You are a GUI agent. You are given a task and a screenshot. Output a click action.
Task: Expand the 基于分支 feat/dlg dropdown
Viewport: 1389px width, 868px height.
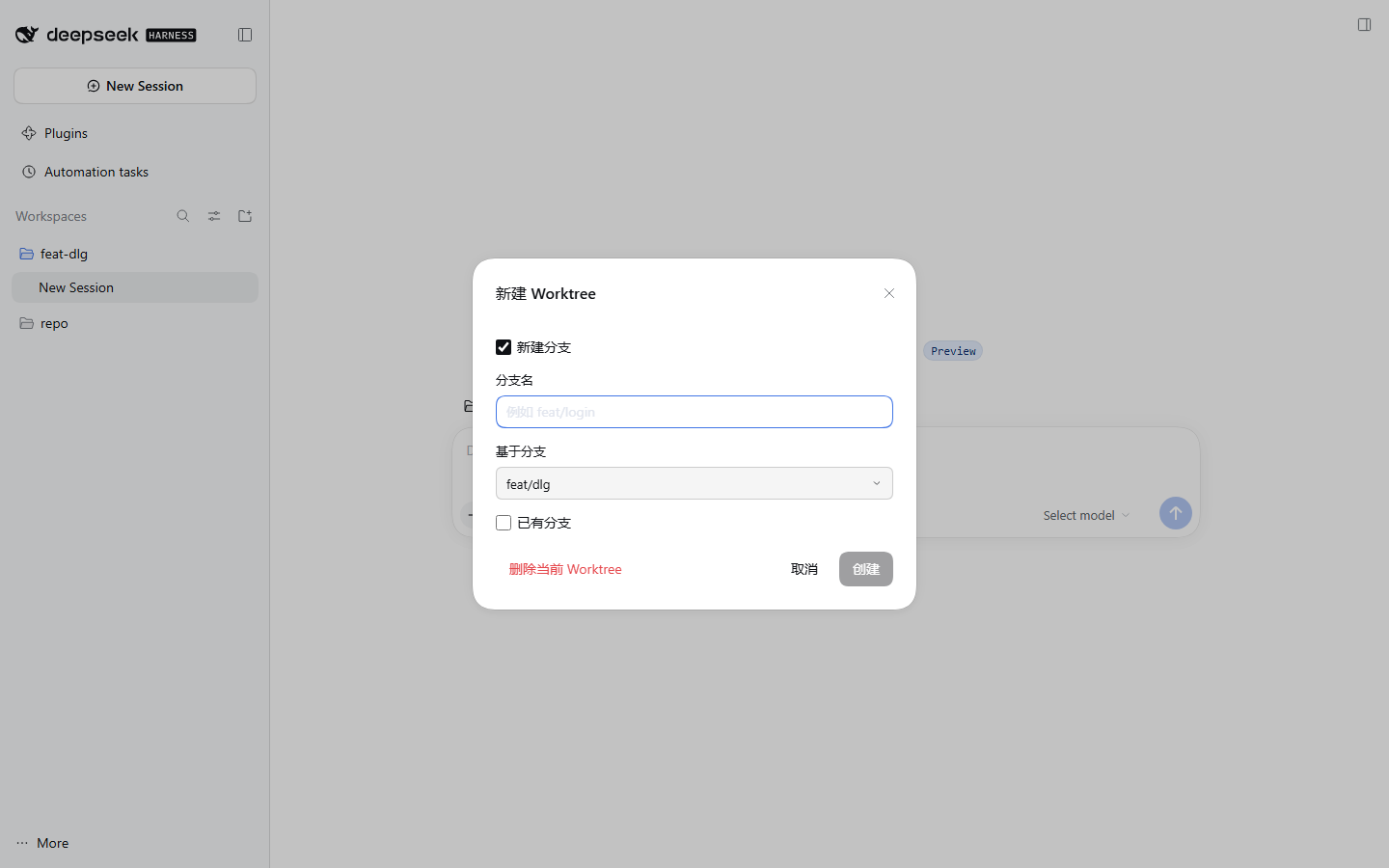[x=694, y=483]
